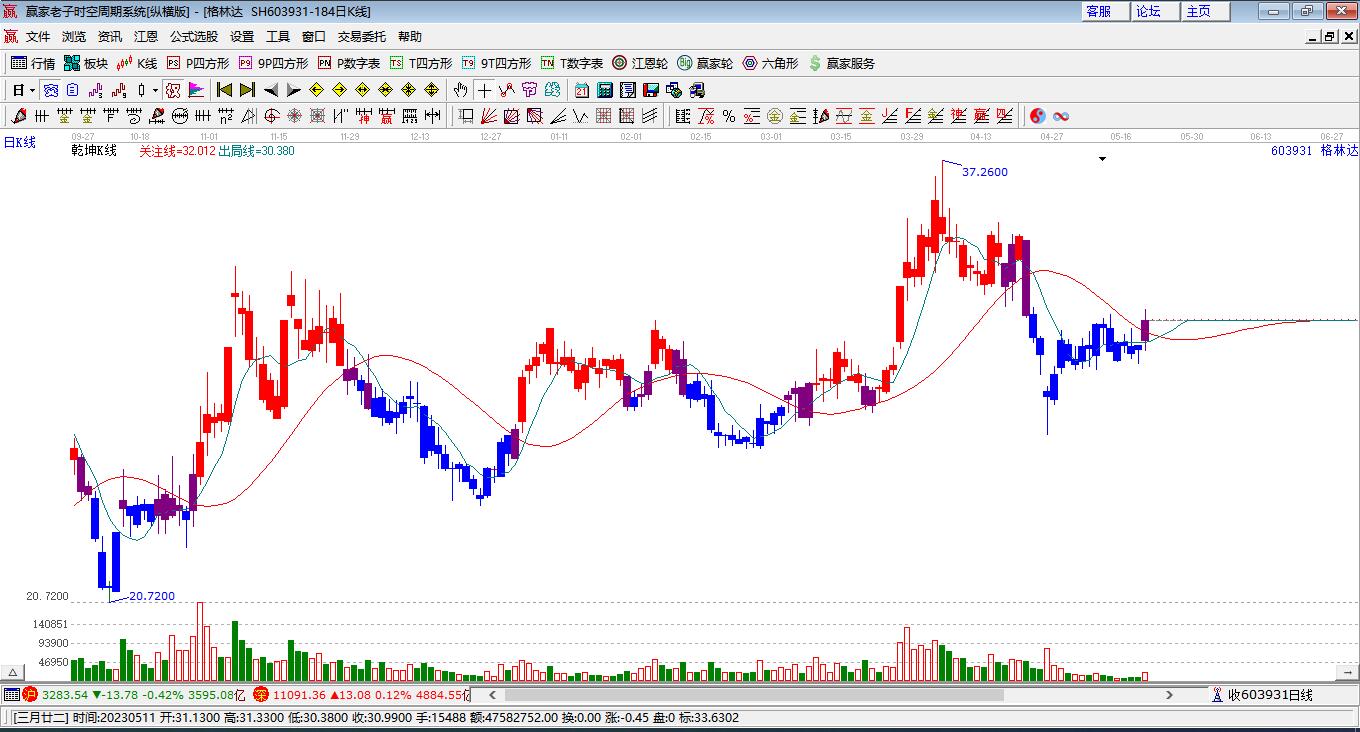
Task: Click the grid icon in status bar
Action: click(x=11, y=694)
